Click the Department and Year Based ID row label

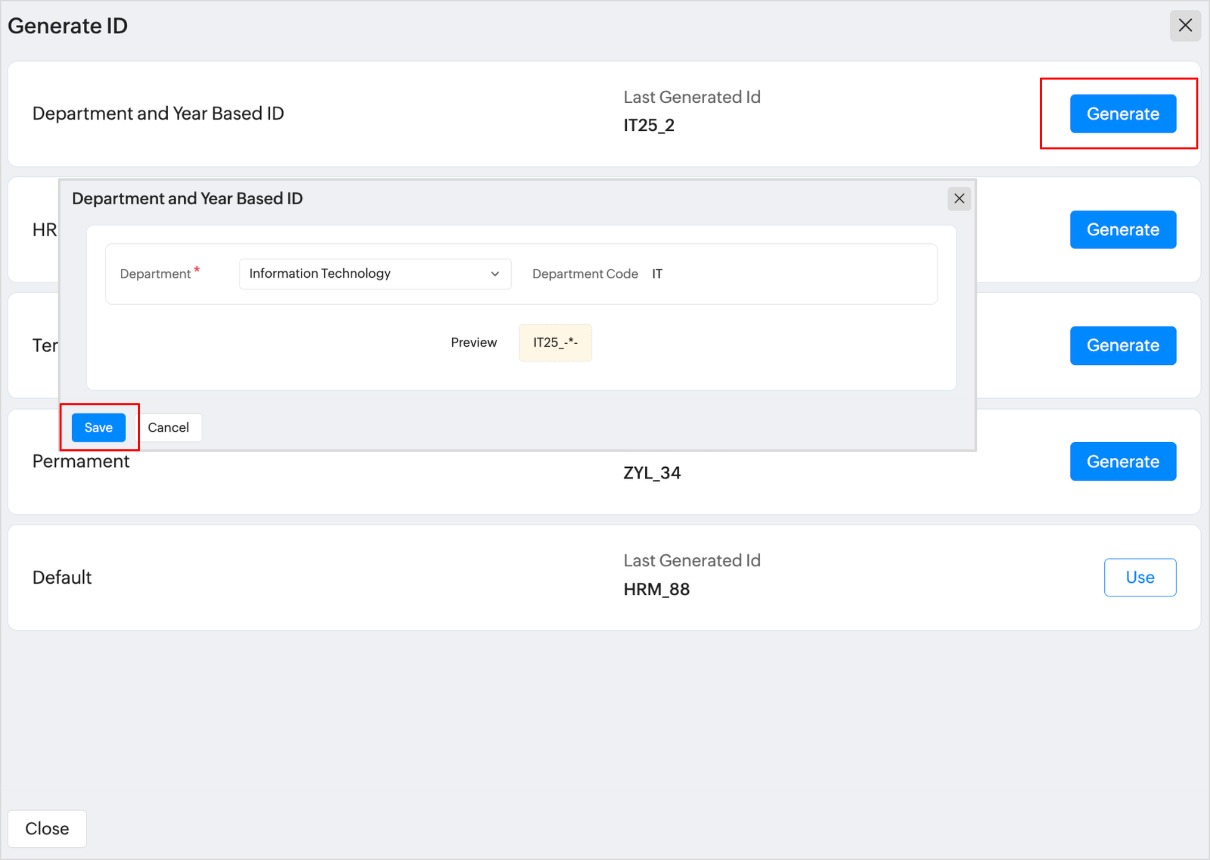(158, 114)
